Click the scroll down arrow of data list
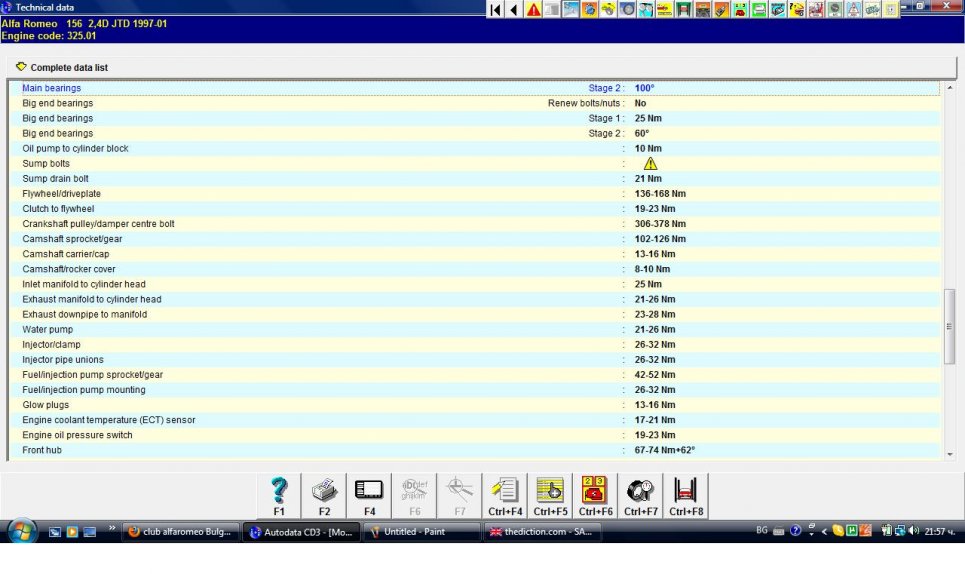The width and height of the screenshot is (965, 574). tap(950, 454)
